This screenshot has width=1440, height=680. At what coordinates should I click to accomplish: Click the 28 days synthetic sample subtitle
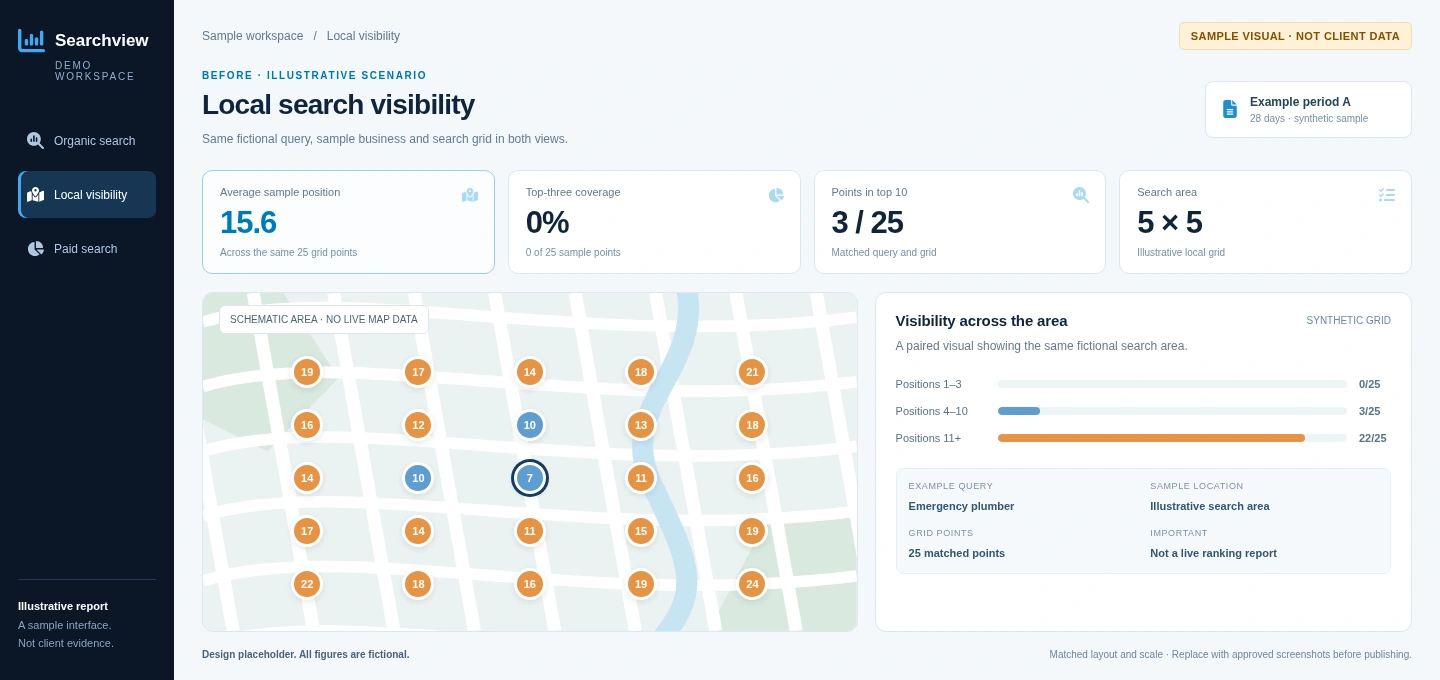1309,119
